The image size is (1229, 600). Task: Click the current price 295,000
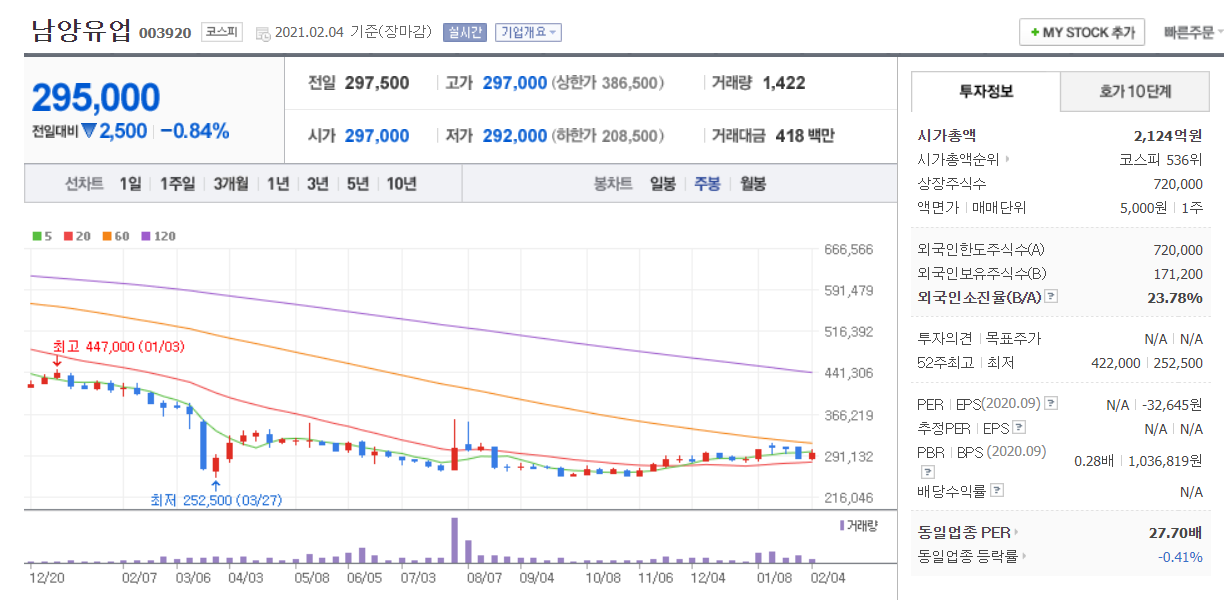pyautogui.click(x=96, y=97)
